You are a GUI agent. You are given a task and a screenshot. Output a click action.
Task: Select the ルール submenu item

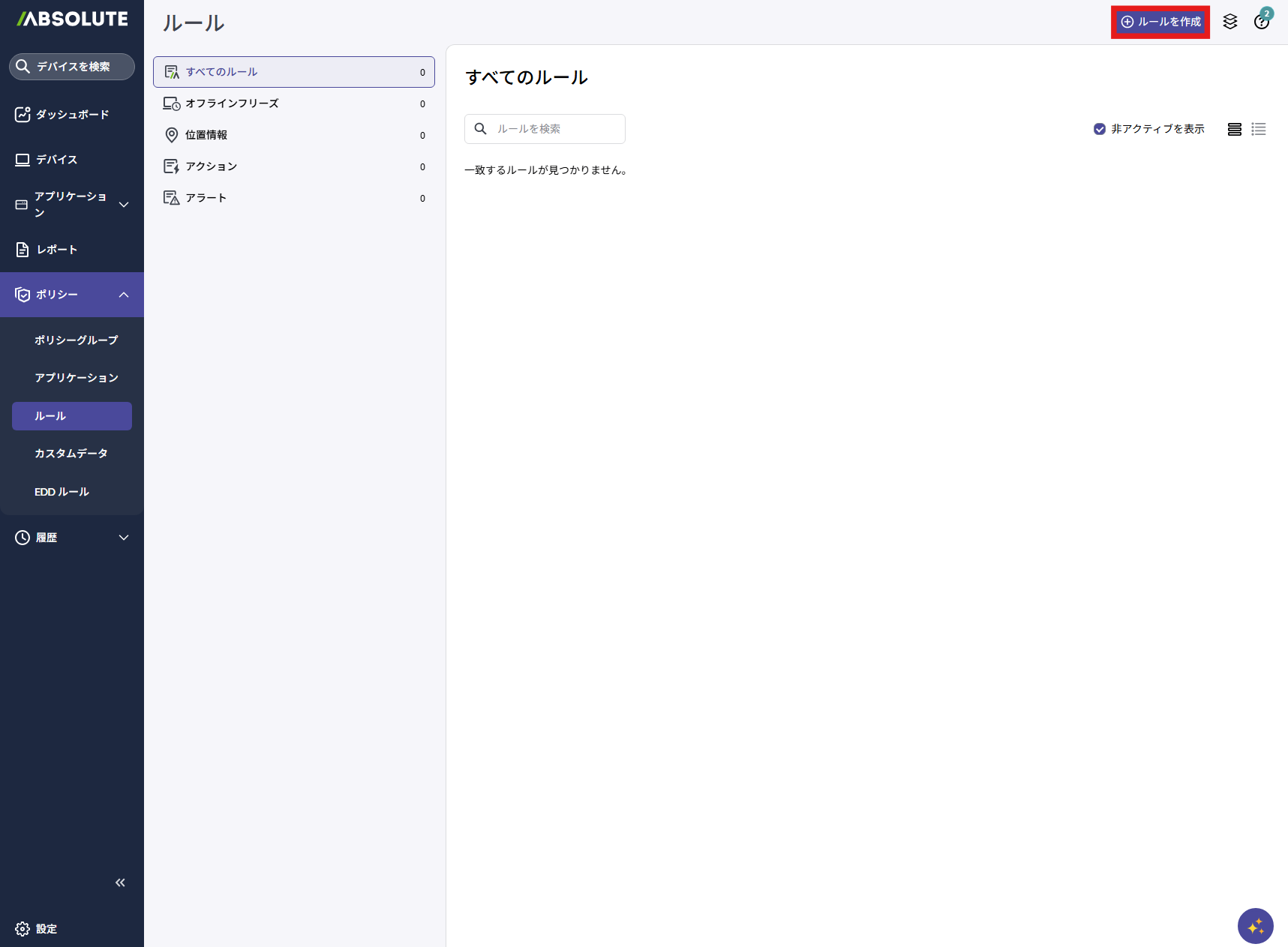(72, 416)
